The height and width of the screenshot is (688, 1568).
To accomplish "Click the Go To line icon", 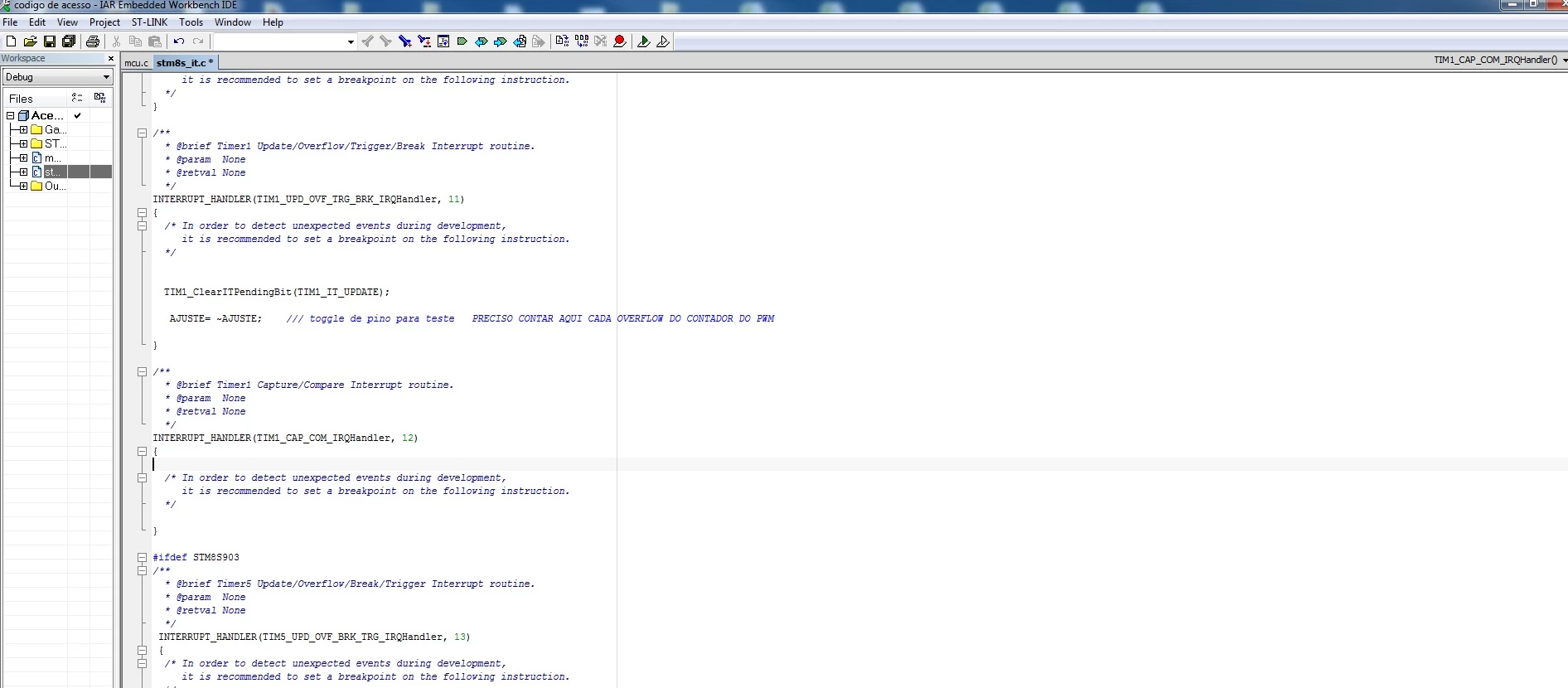I will (443, 41).
